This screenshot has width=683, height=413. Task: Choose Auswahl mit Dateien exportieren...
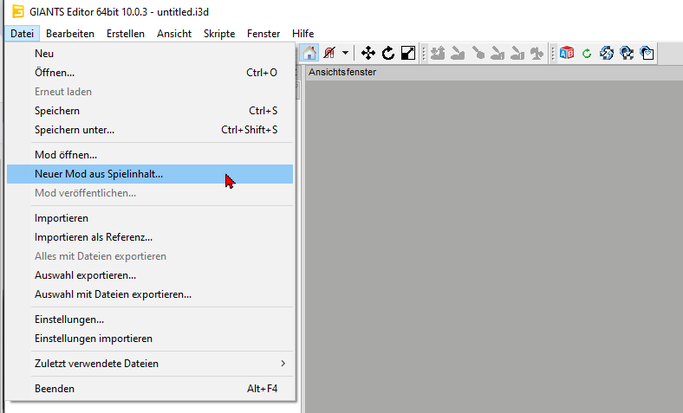click(x=150, y=295)
